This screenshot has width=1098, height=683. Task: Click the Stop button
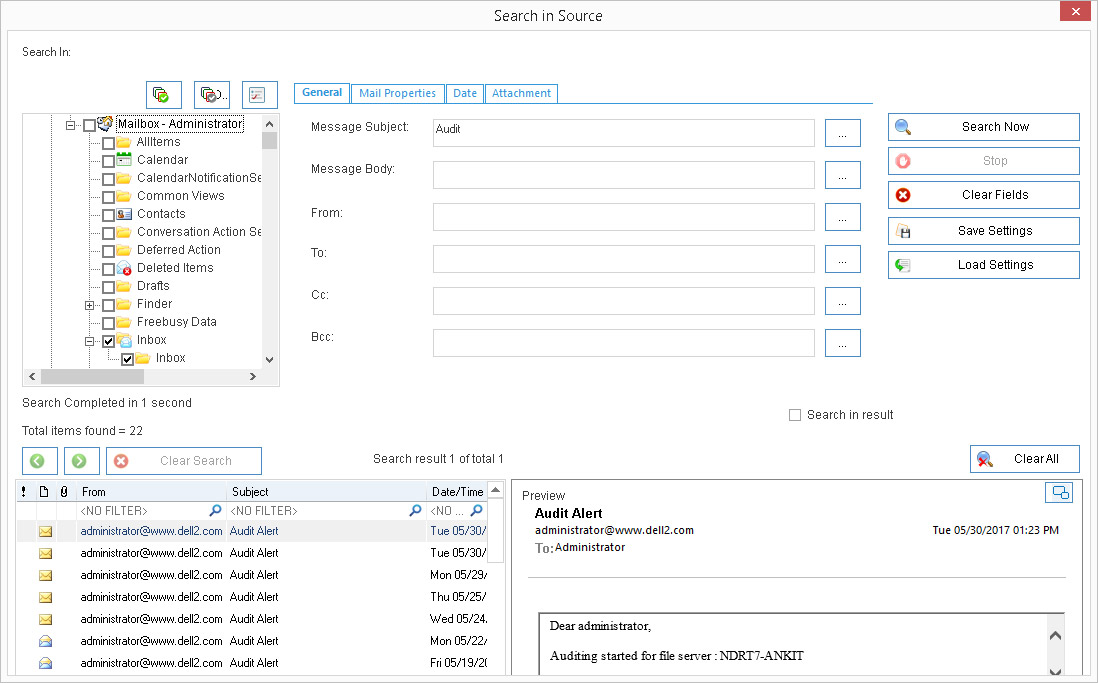(984, 161)
